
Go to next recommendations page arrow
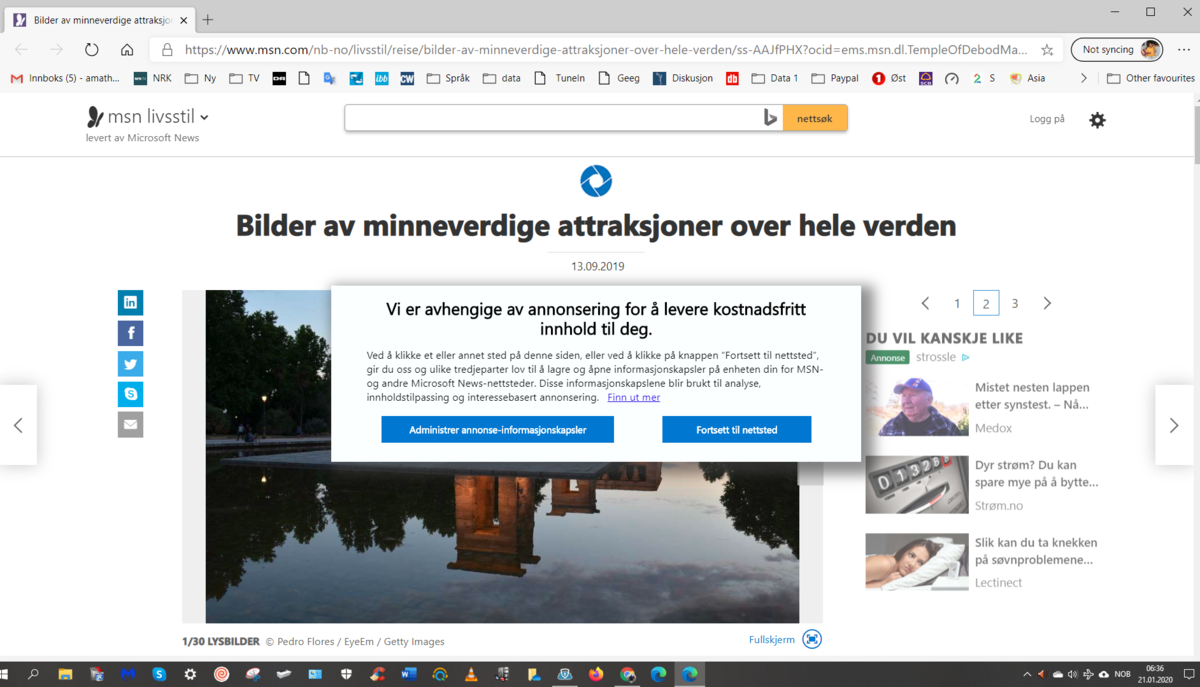1047,303
